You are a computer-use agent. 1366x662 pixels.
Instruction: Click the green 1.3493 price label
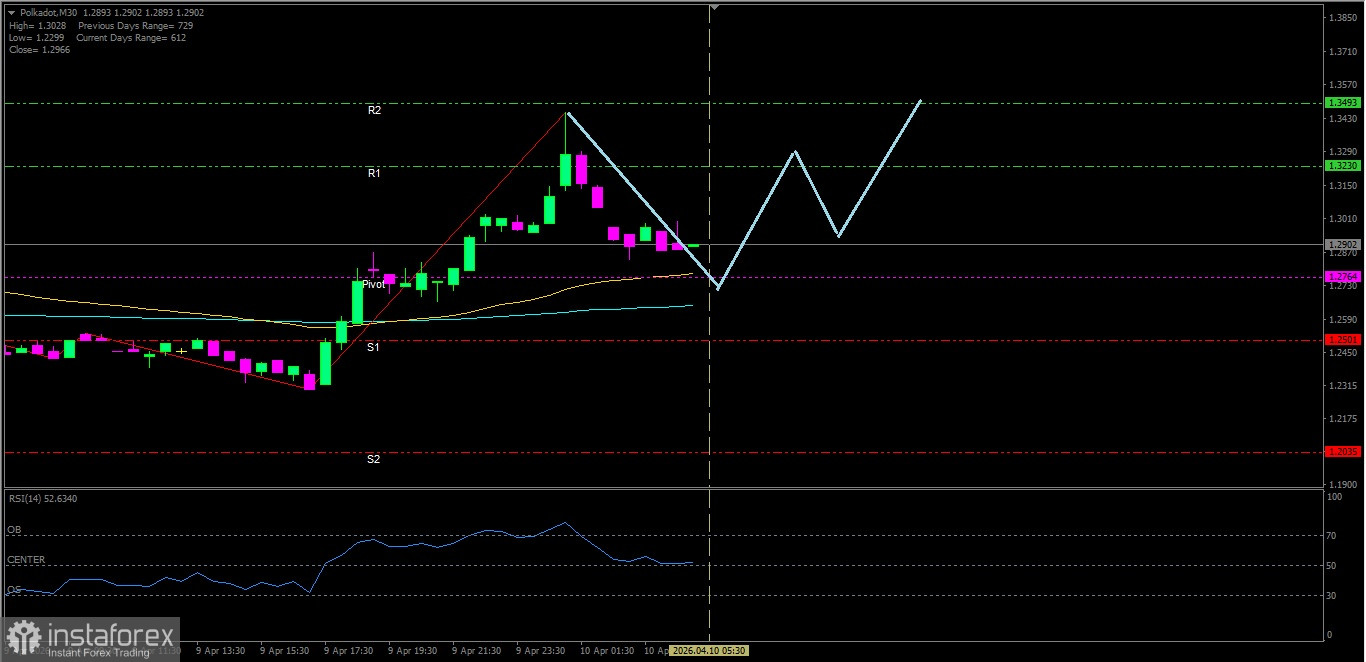(x=1343, y=103)
